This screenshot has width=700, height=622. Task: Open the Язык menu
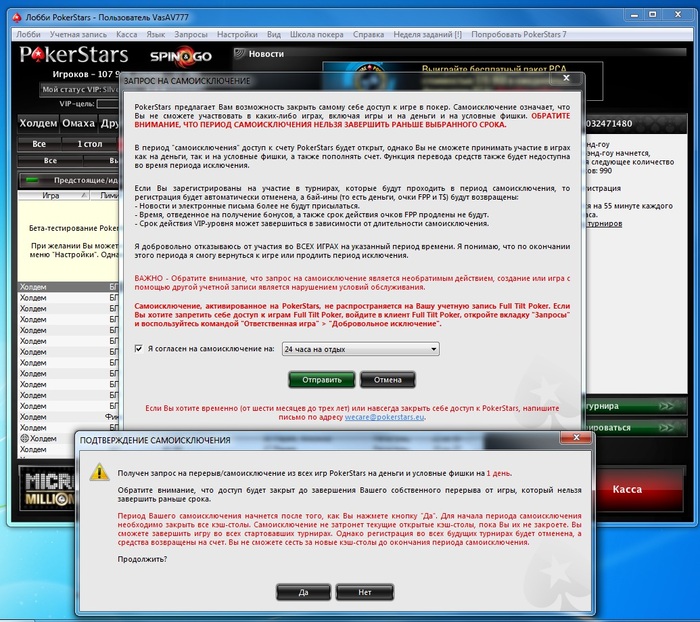coord(155,34)
